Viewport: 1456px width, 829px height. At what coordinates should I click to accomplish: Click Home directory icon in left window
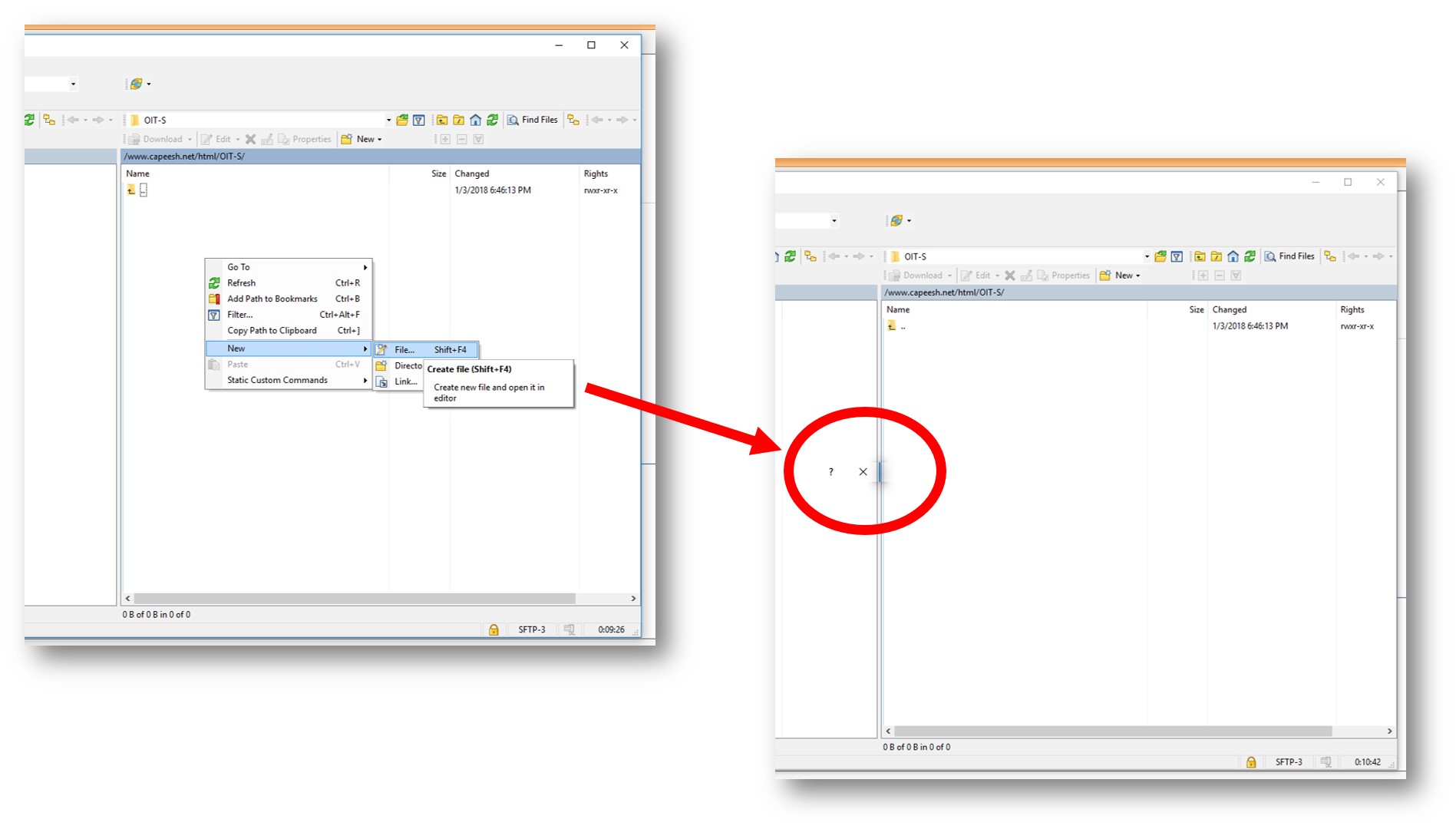tap(476, 120)
